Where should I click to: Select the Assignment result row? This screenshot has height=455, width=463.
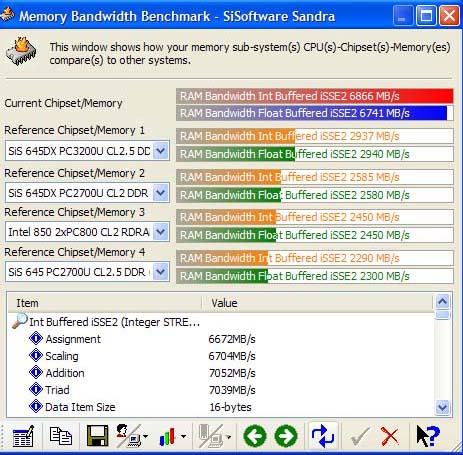coord(221,339)
